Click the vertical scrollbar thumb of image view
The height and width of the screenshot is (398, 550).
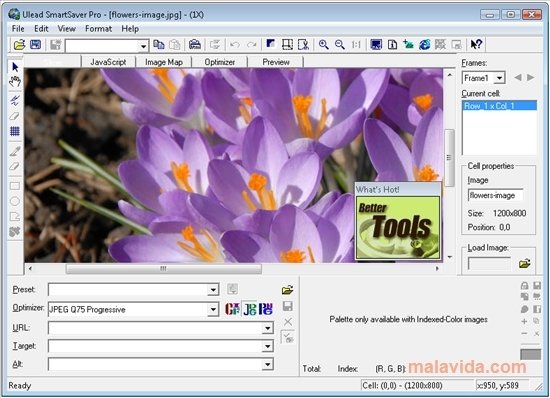coord(449,157)
